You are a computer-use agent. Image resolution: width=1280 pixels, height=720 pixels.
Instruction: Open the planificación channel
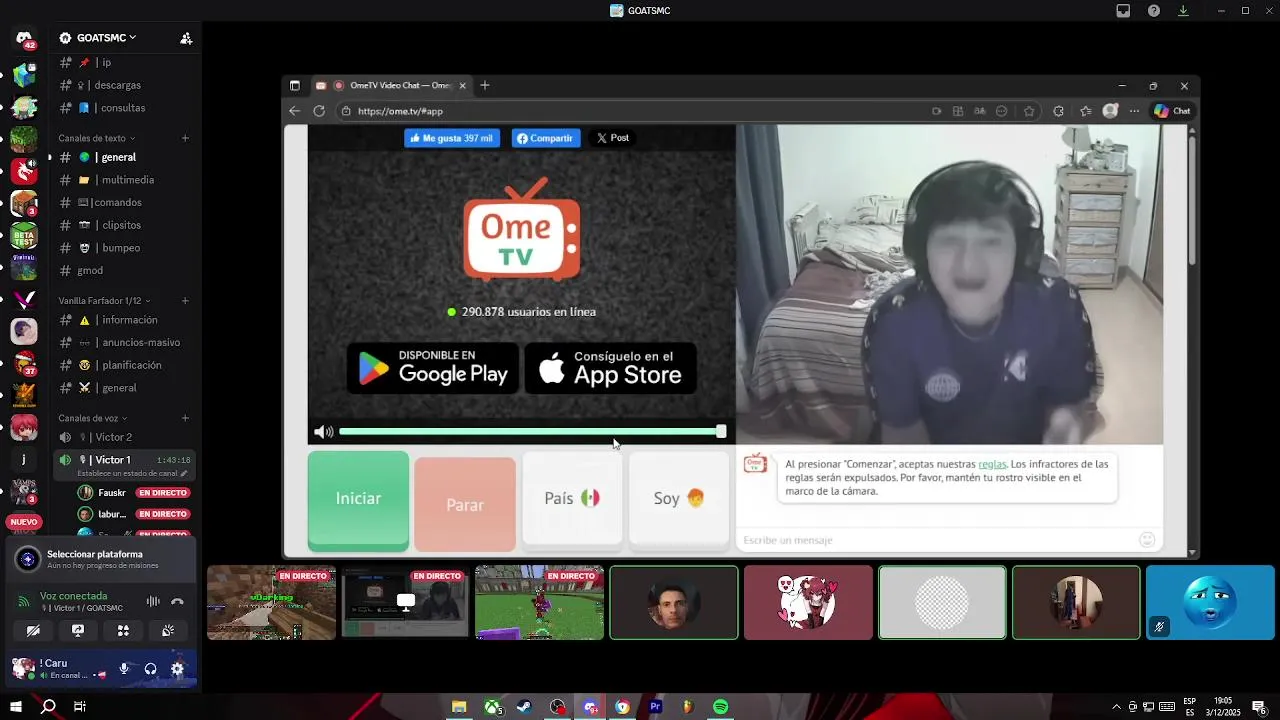pos(124,365)
